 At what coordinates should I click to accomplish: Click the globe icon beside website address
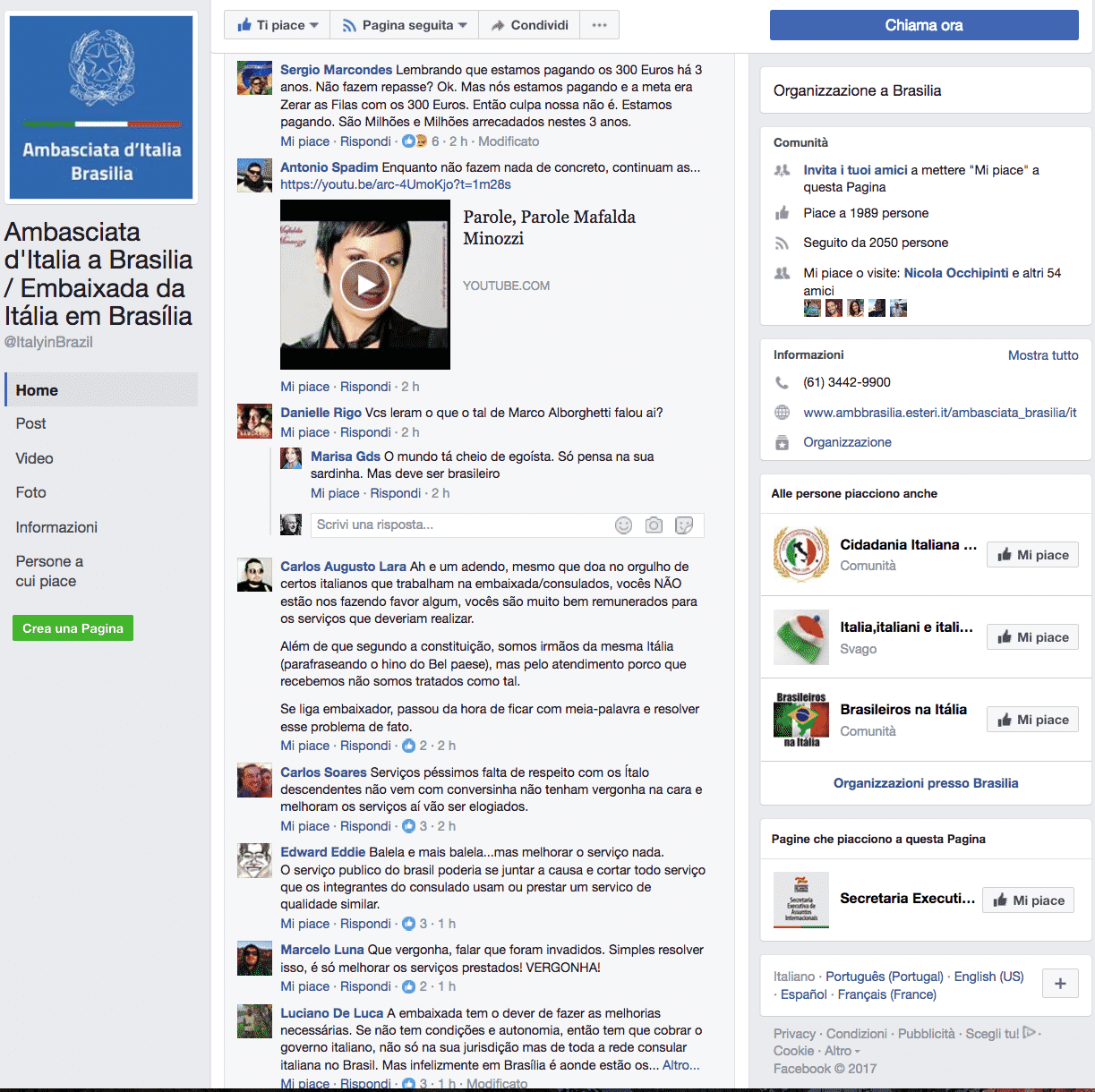[782, 413]
